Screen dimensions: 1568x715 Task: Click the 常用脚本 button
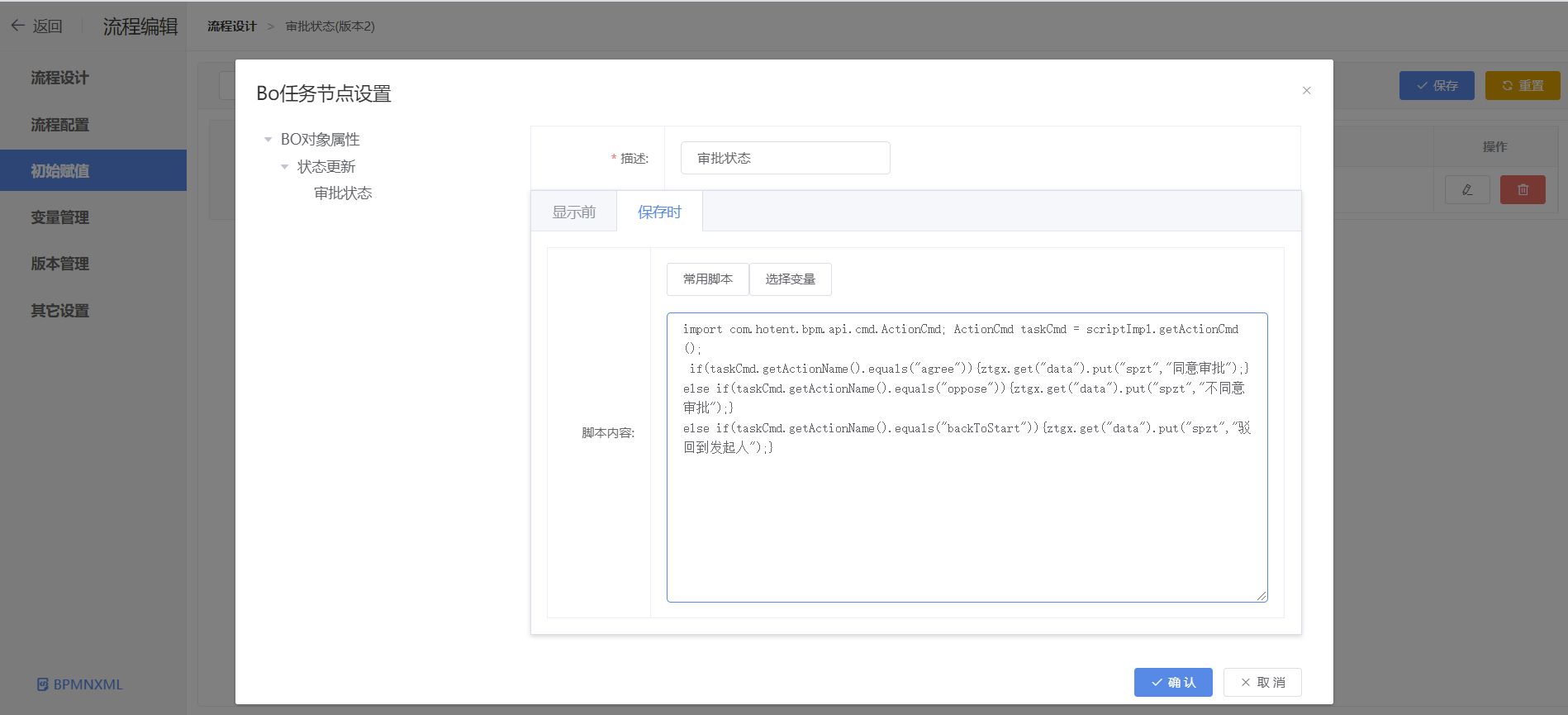(707, 279)
